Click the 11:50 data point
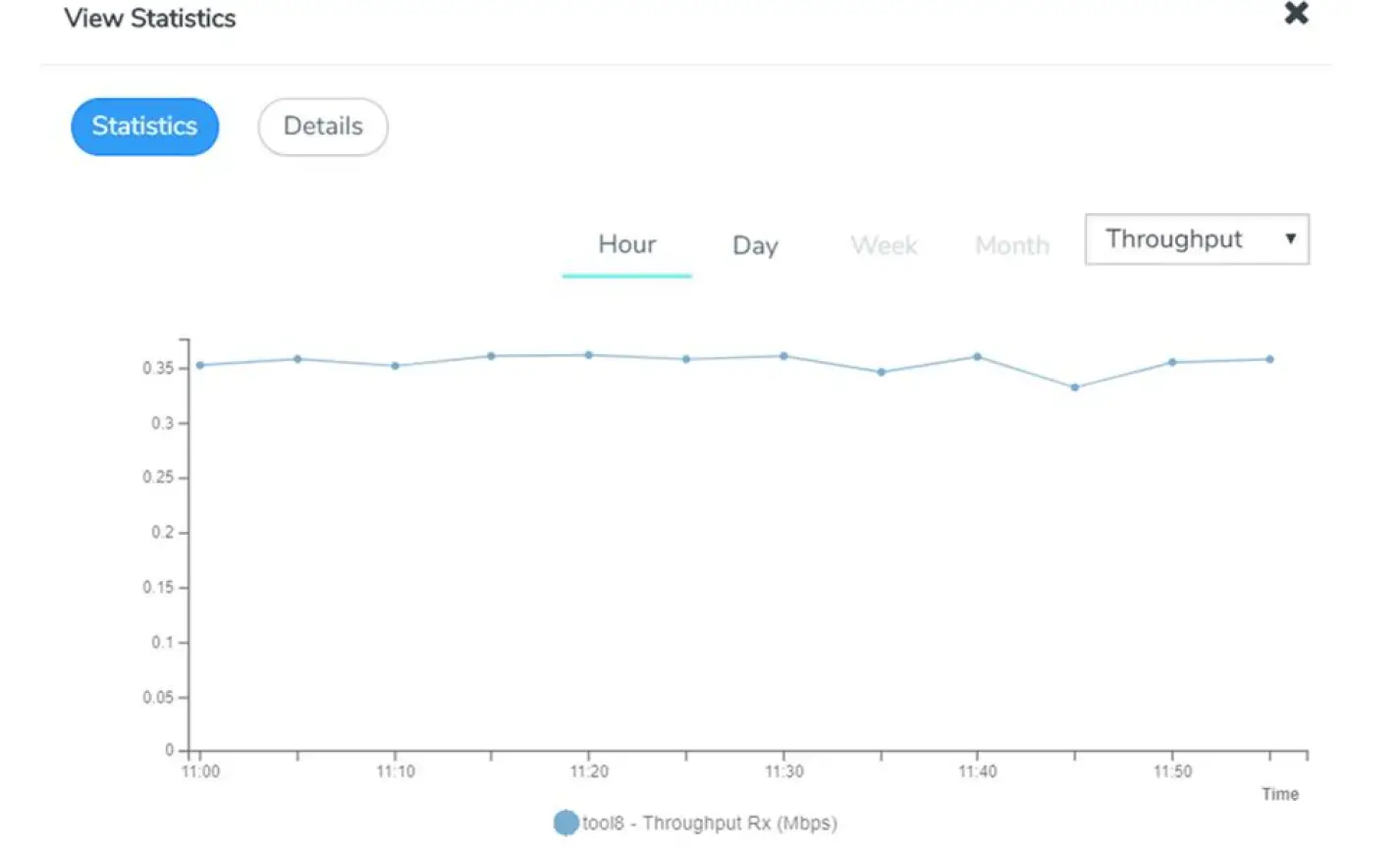1400x849 pixels. (1172, 362)
